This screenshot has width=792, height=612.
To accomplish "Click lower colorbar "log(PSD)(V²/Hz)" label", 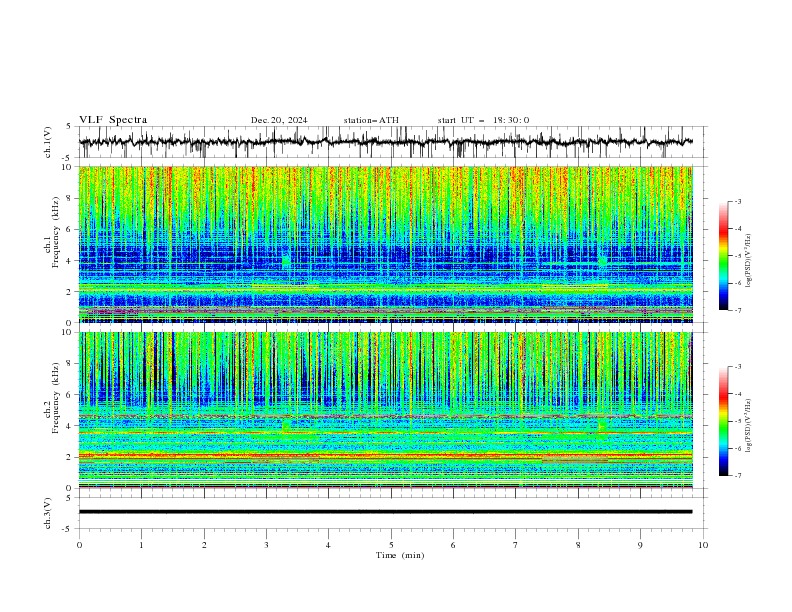I will pyautogui.click(x=748, y=426).
